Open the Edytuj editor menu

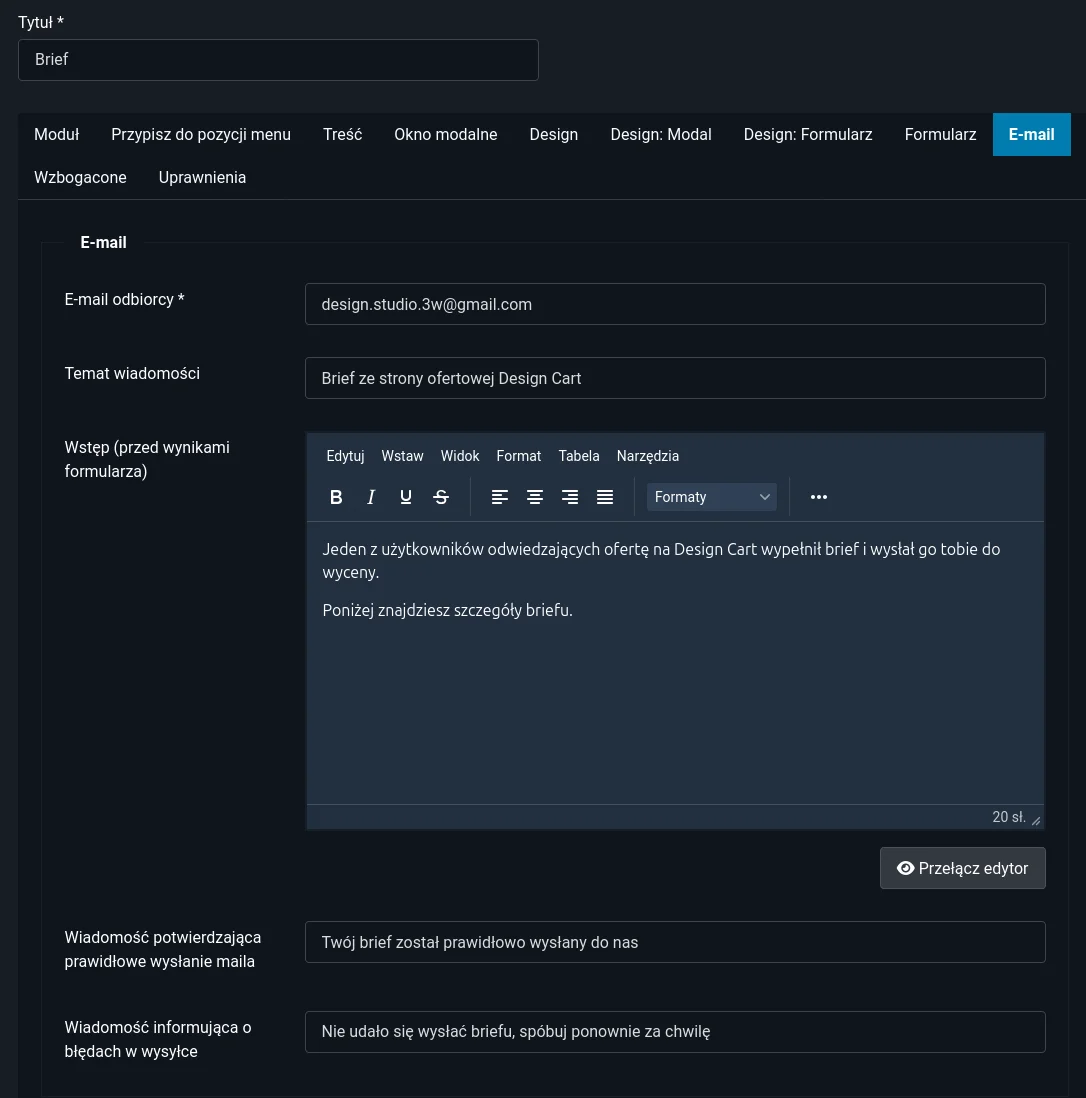pyautogui.click(x=345, y=456)
